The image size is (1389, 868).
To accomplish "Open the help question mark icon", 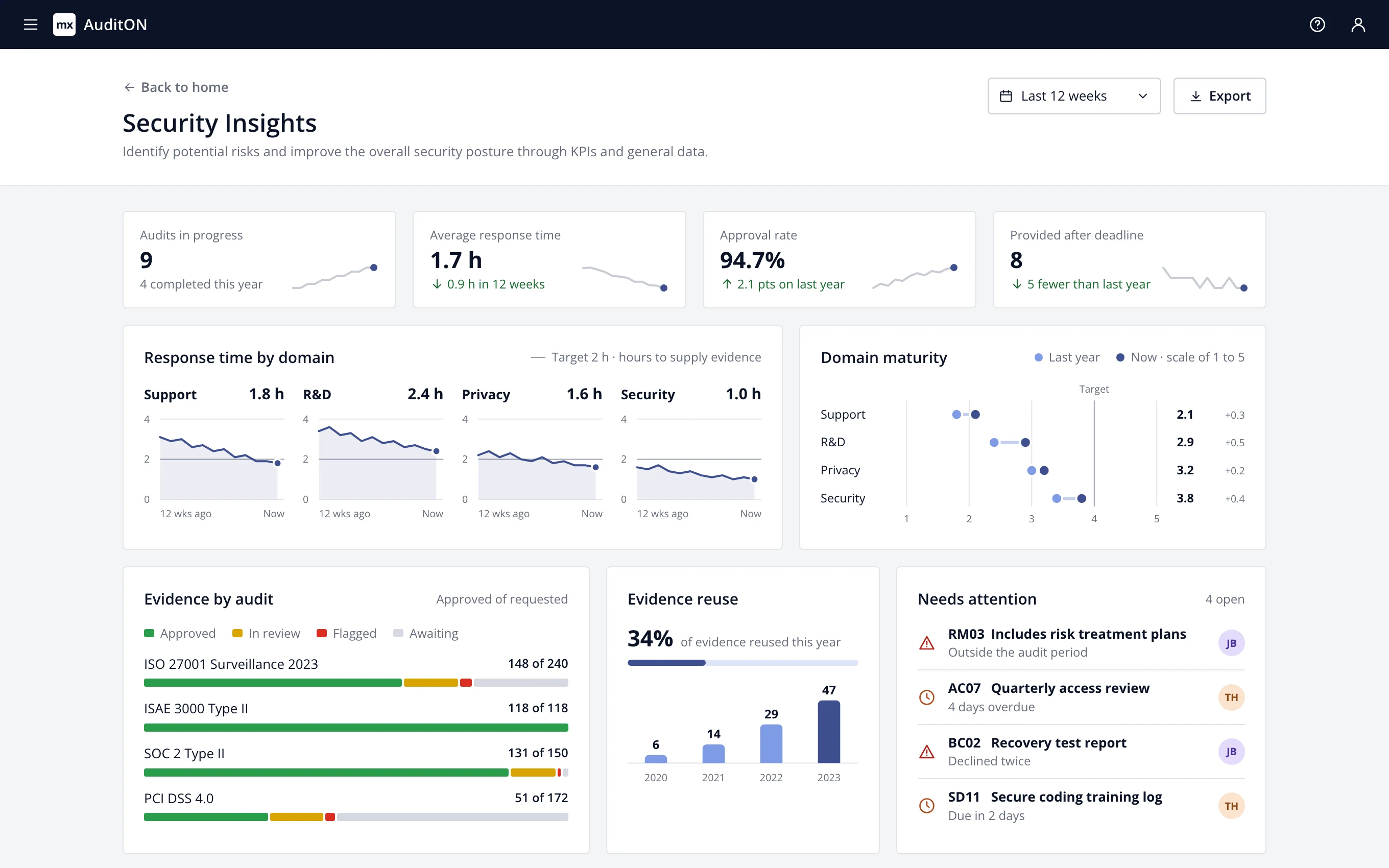I will (x=1318, y=25).
